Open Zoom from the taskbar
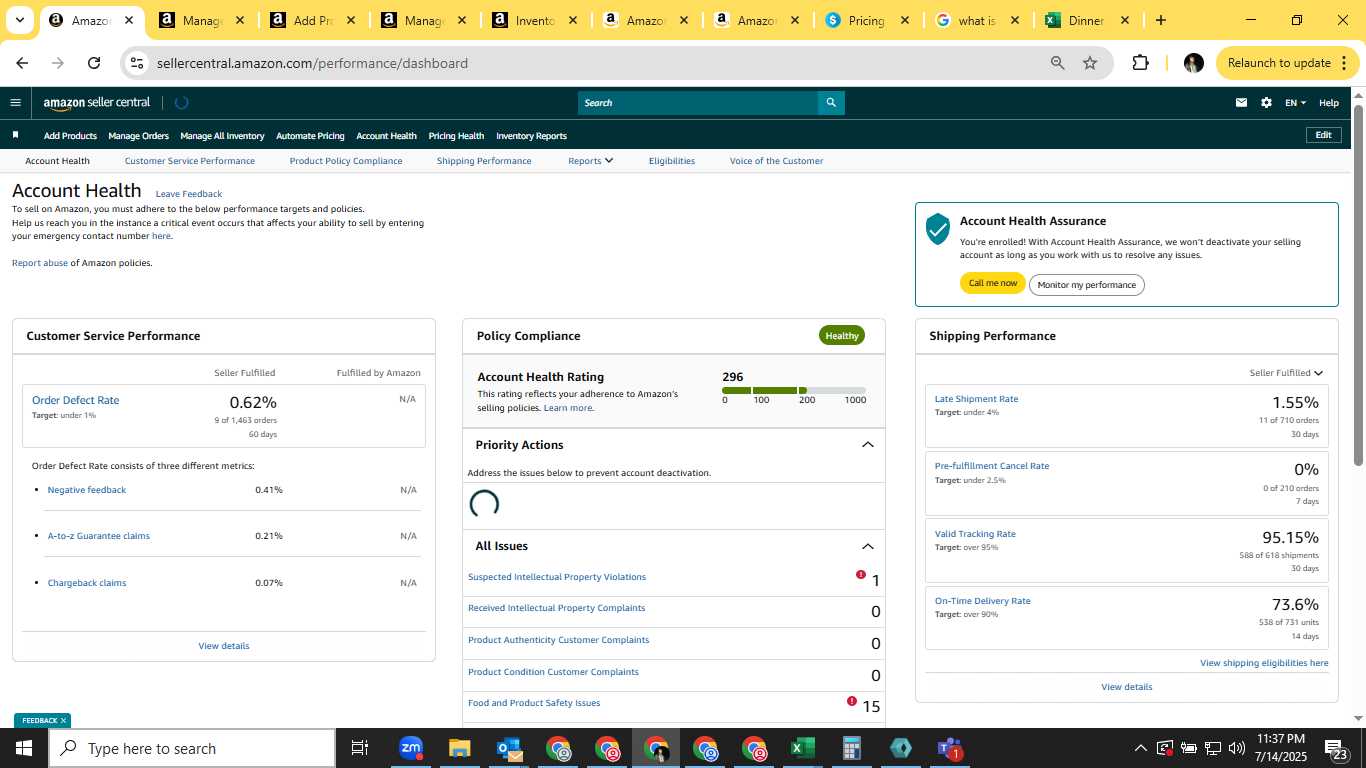The width and height of the screenshot is (1366, 768). [x=411, y=748]
